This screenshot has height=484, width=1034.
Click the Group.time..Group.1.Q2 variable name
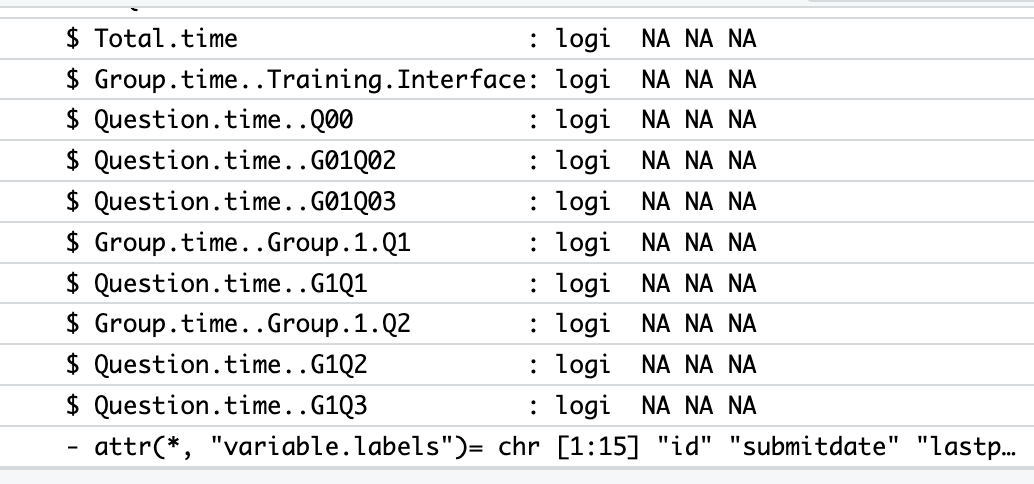252,325
